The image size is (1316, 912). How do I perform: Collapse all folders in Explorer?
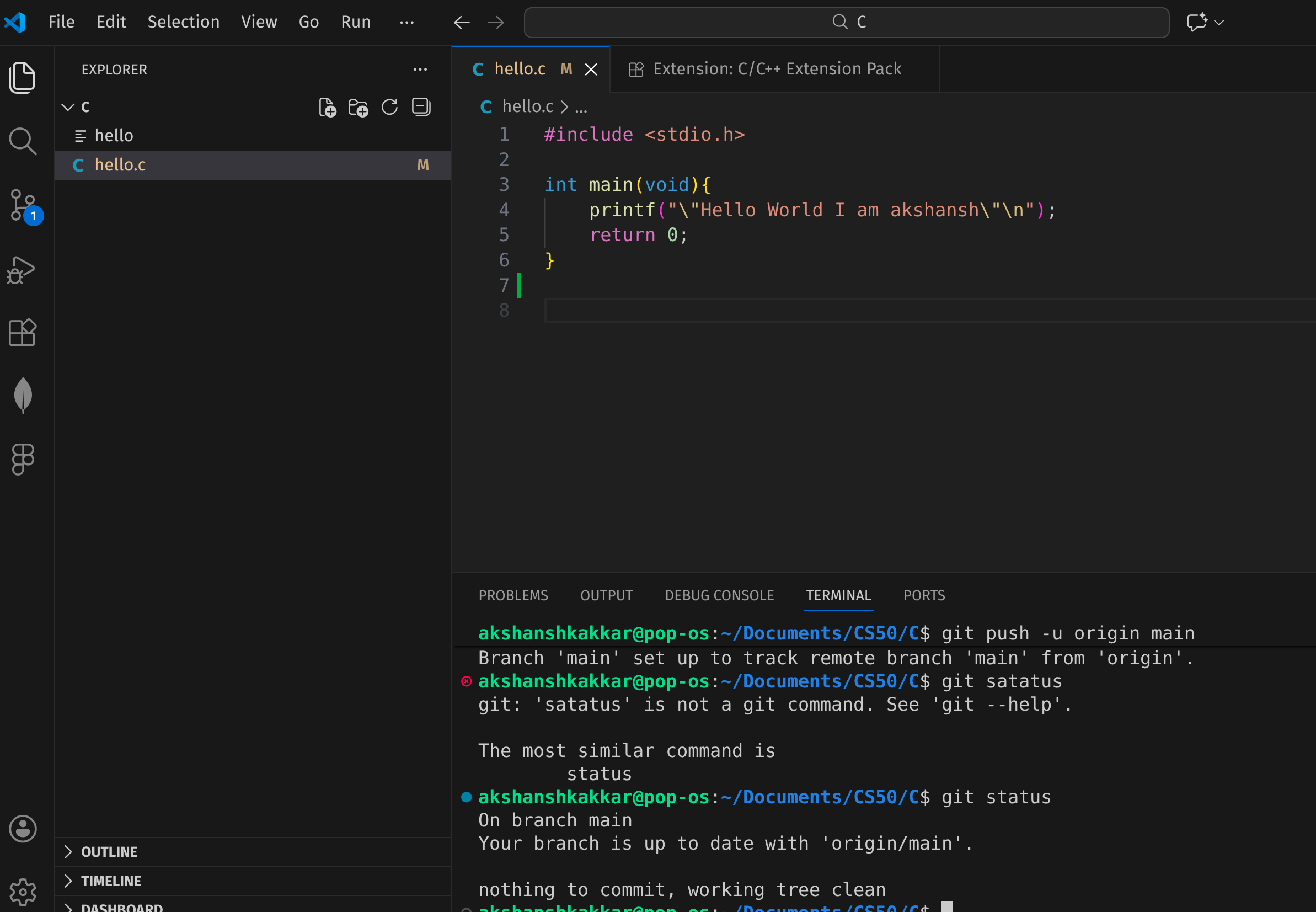pos(421,108)
